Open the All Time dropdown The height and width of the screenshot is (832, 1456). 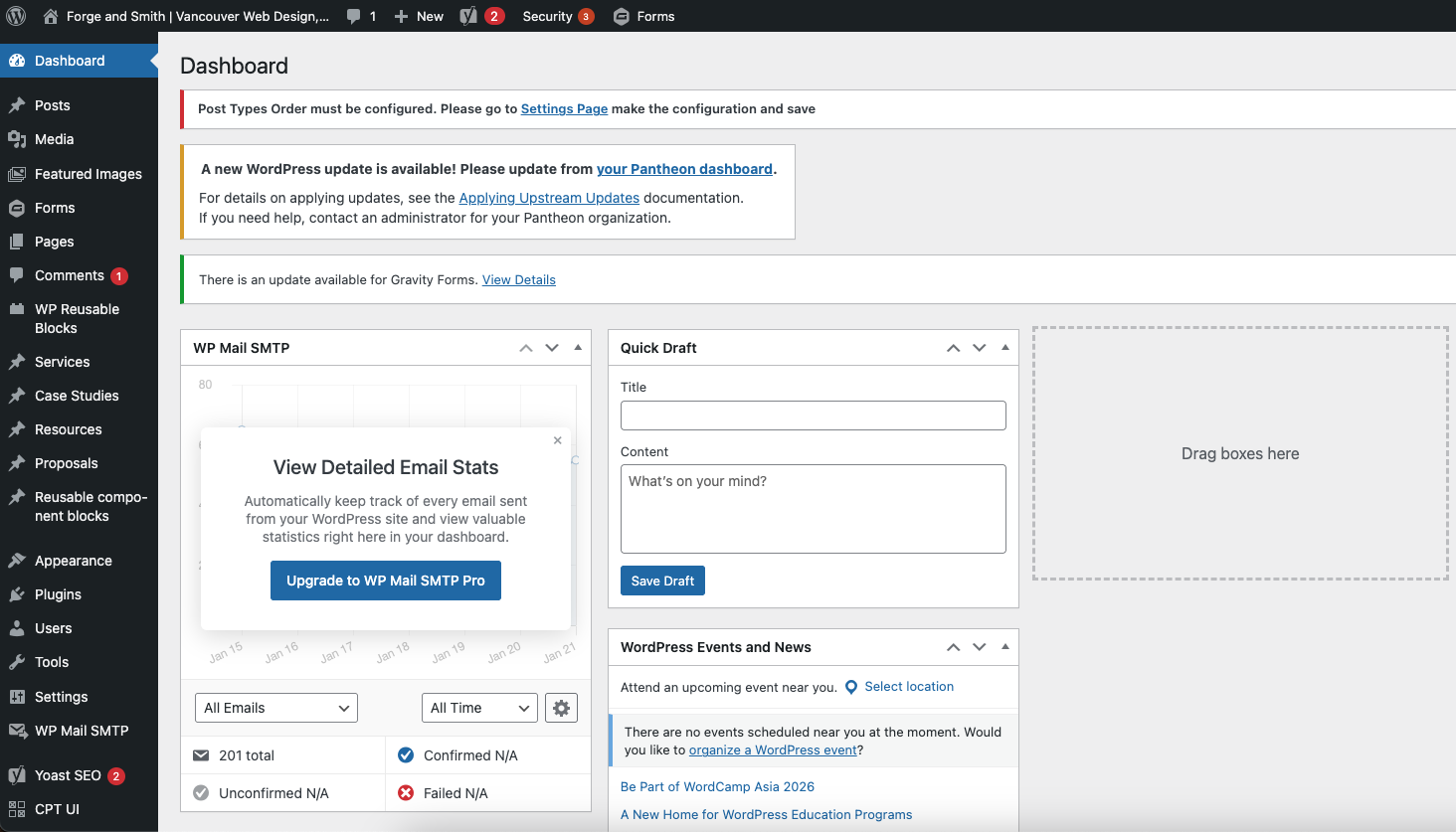479,708
